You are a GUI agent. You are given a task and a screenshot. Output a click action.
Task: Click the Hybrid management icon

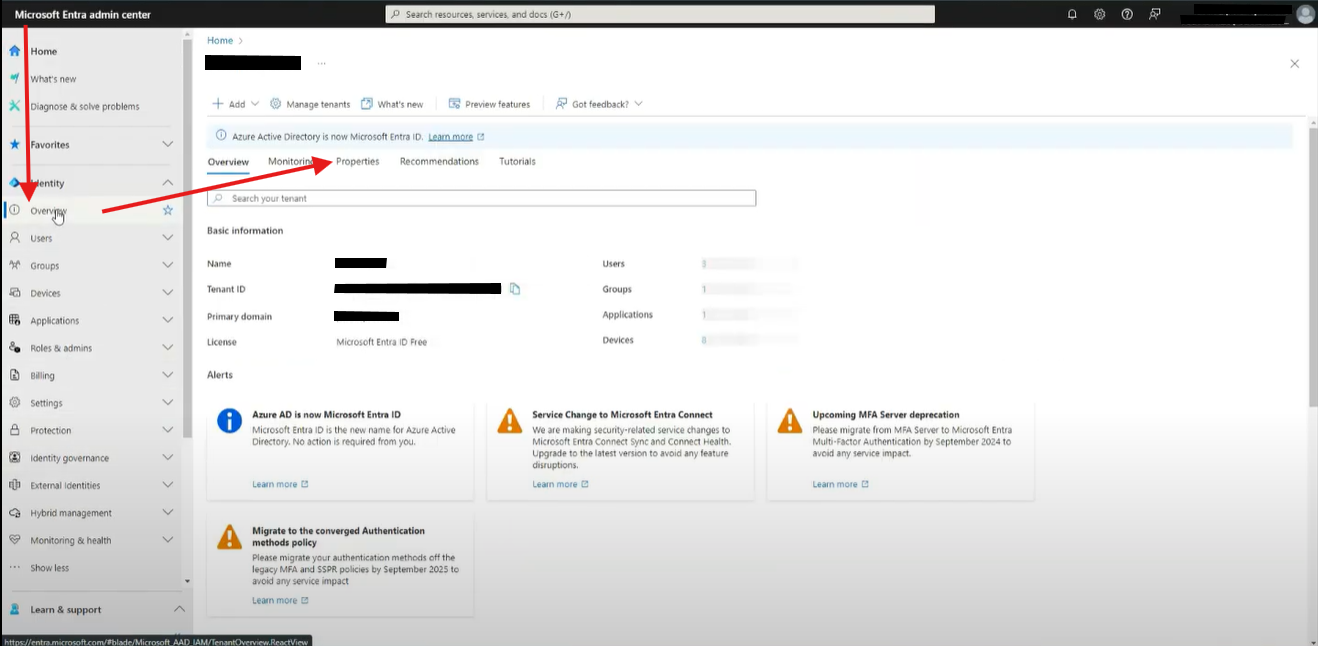tap(14, 512)
